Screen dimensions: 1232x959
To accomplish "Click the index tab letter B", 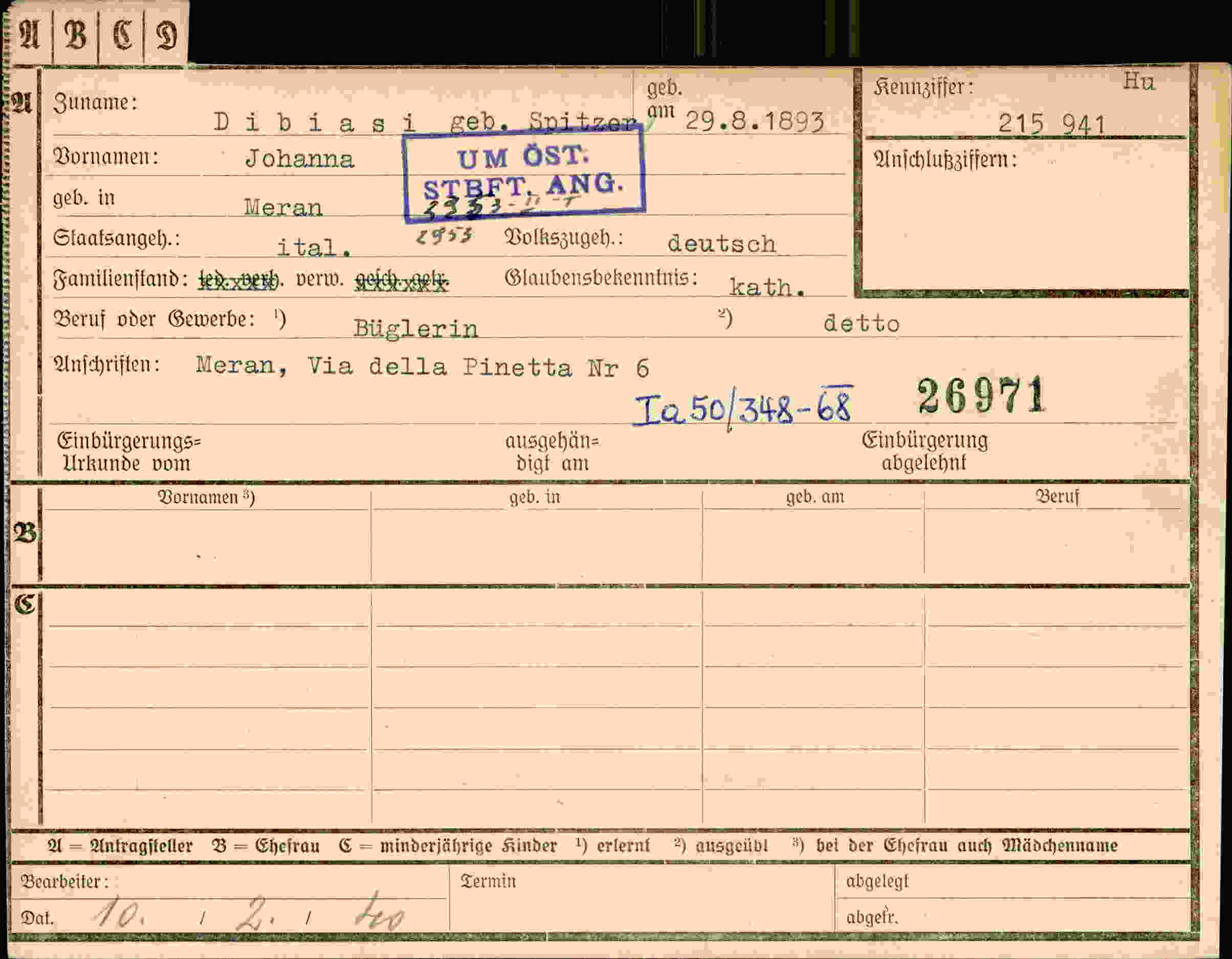I will [76, 35].
